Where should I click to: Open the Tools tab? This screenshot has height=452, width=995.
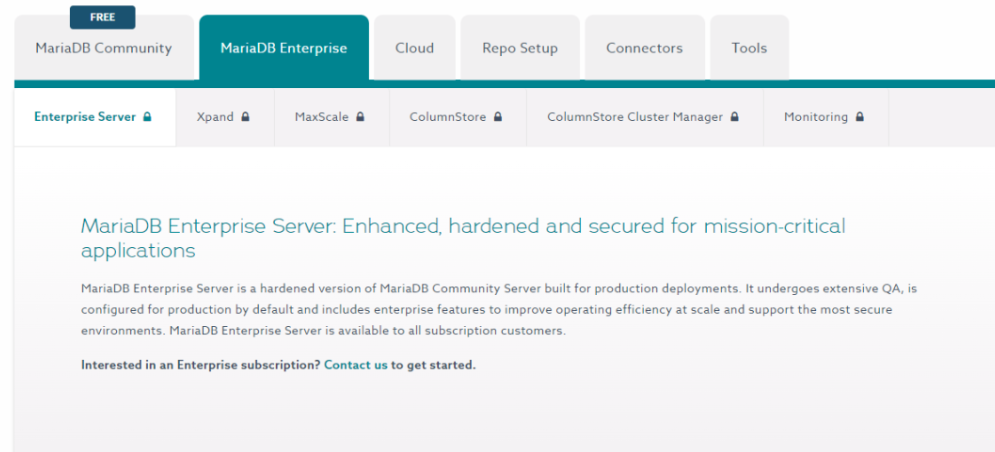tap(749, 48)
